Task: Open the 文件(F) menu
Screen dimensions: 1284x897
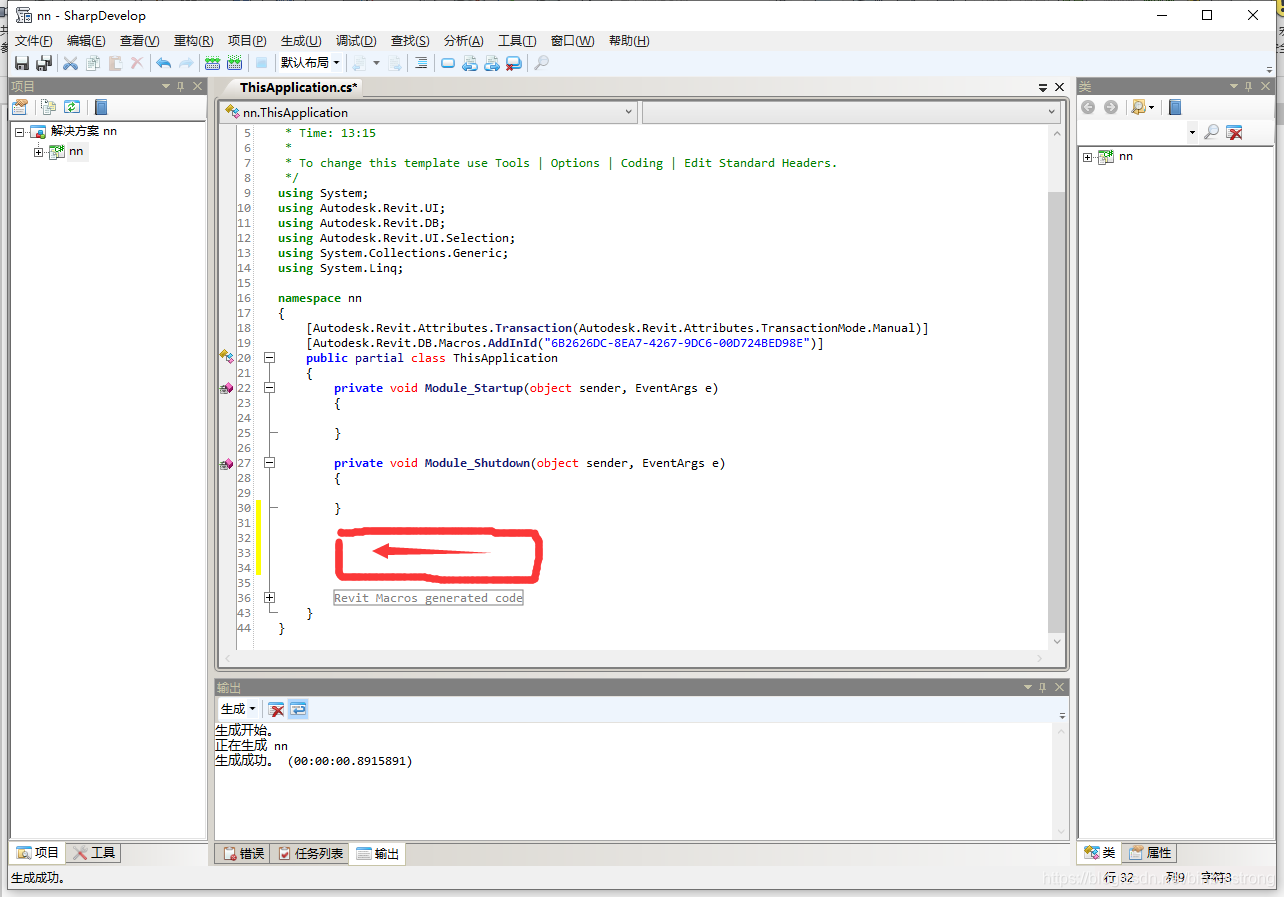Action: 33,41
